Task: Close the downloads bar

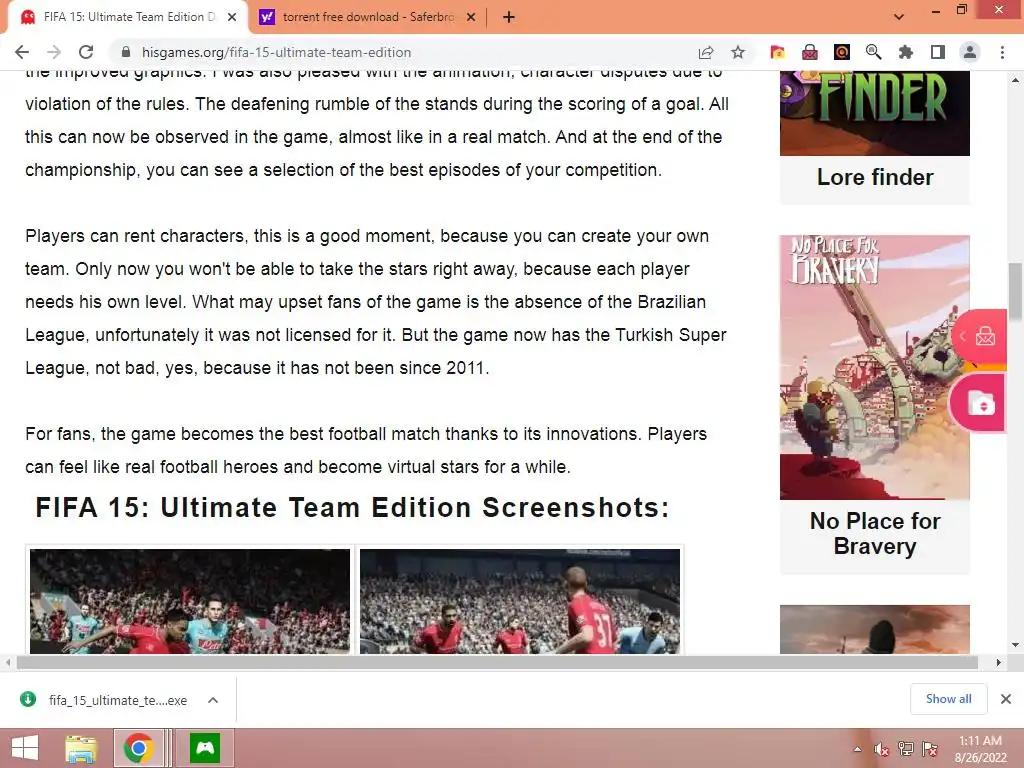Action: click(x=1006, y=699)
